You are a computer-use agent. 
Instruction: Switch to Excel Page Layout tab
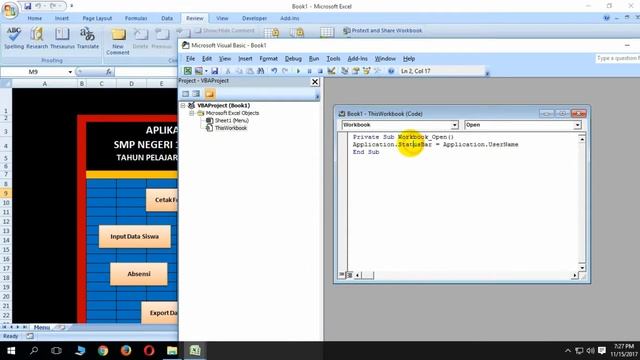(x=97, y=18)
